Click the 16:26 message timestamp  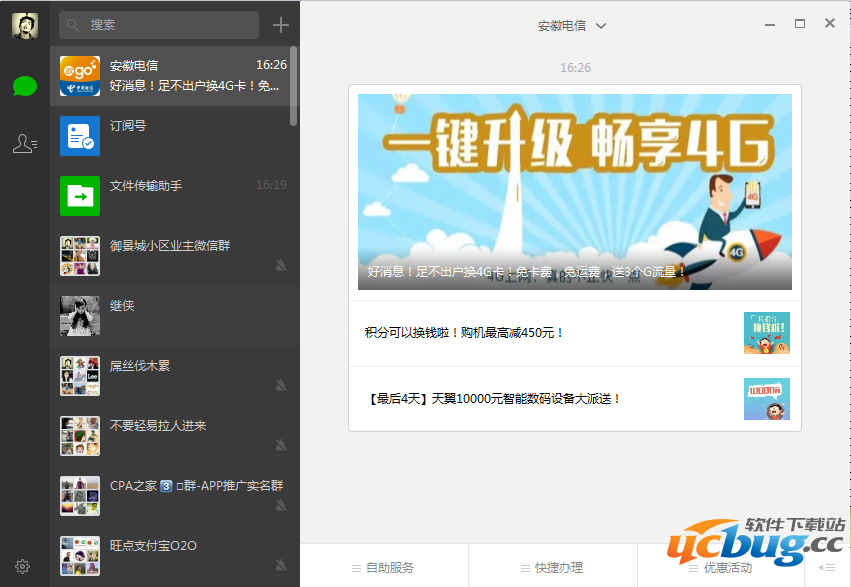pyautogui.click(x=575, y=68)
